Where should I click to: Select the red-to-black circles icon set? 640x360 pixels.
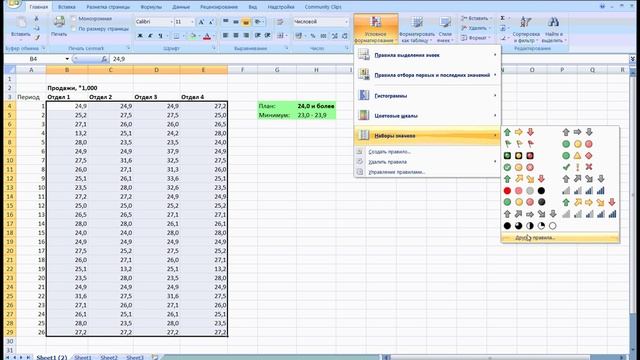pyautogui.click(x=524, y=191)
